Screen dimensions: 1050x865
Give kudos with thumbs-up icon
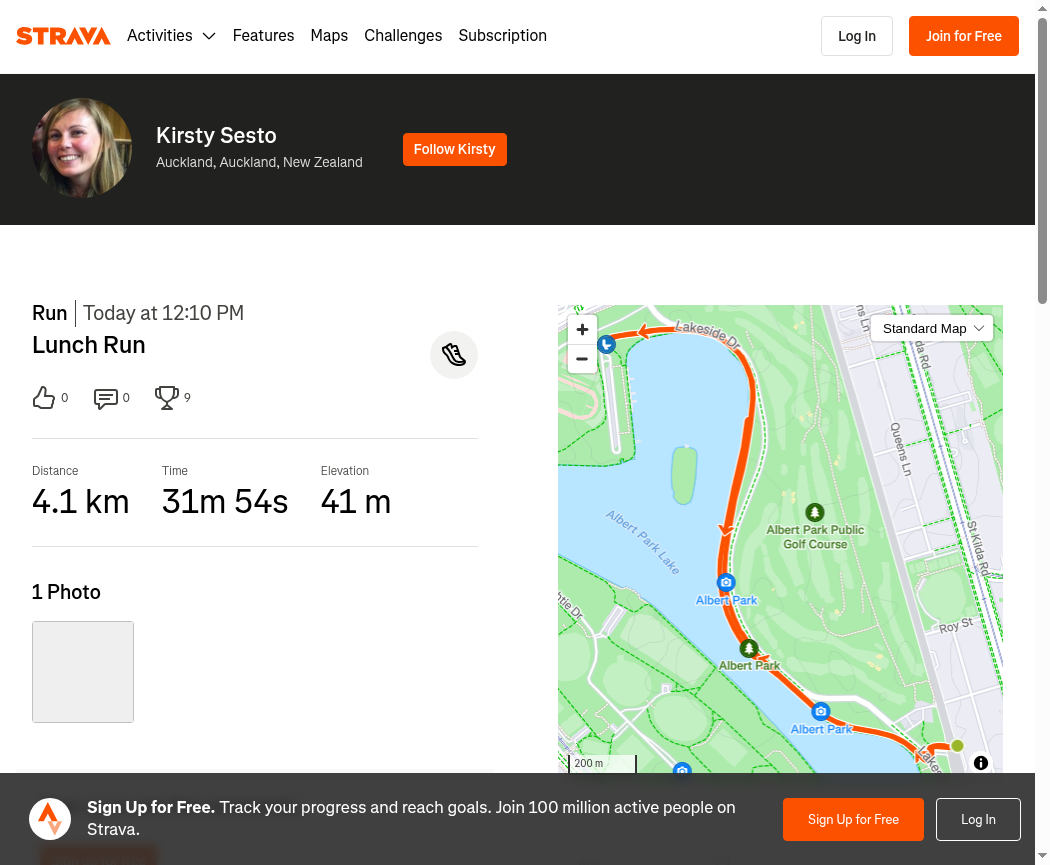click(44, 398)
